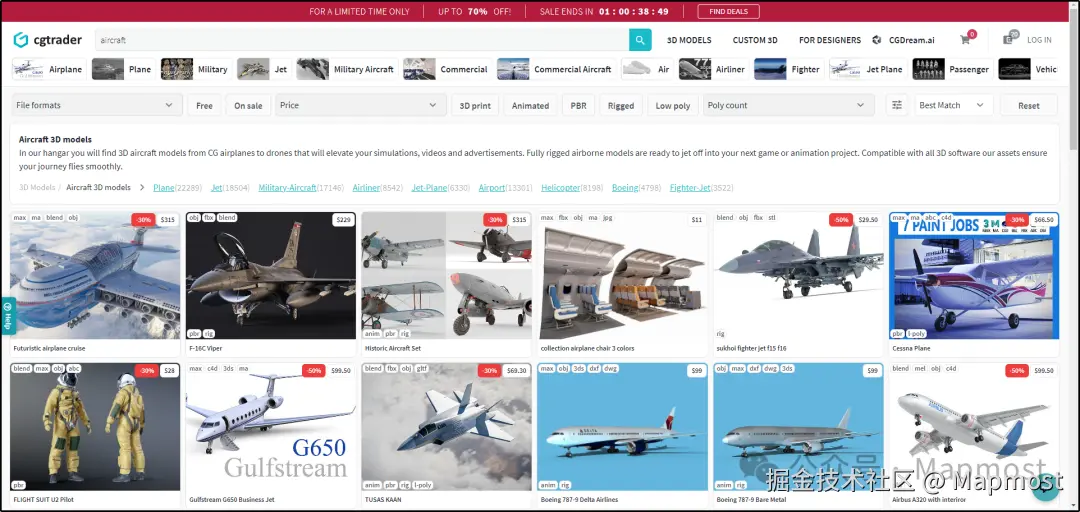This screenshot has height=512, width=1080.
Task: Open the advanced filters sliders icon
Action: click(x=897, y=105)
